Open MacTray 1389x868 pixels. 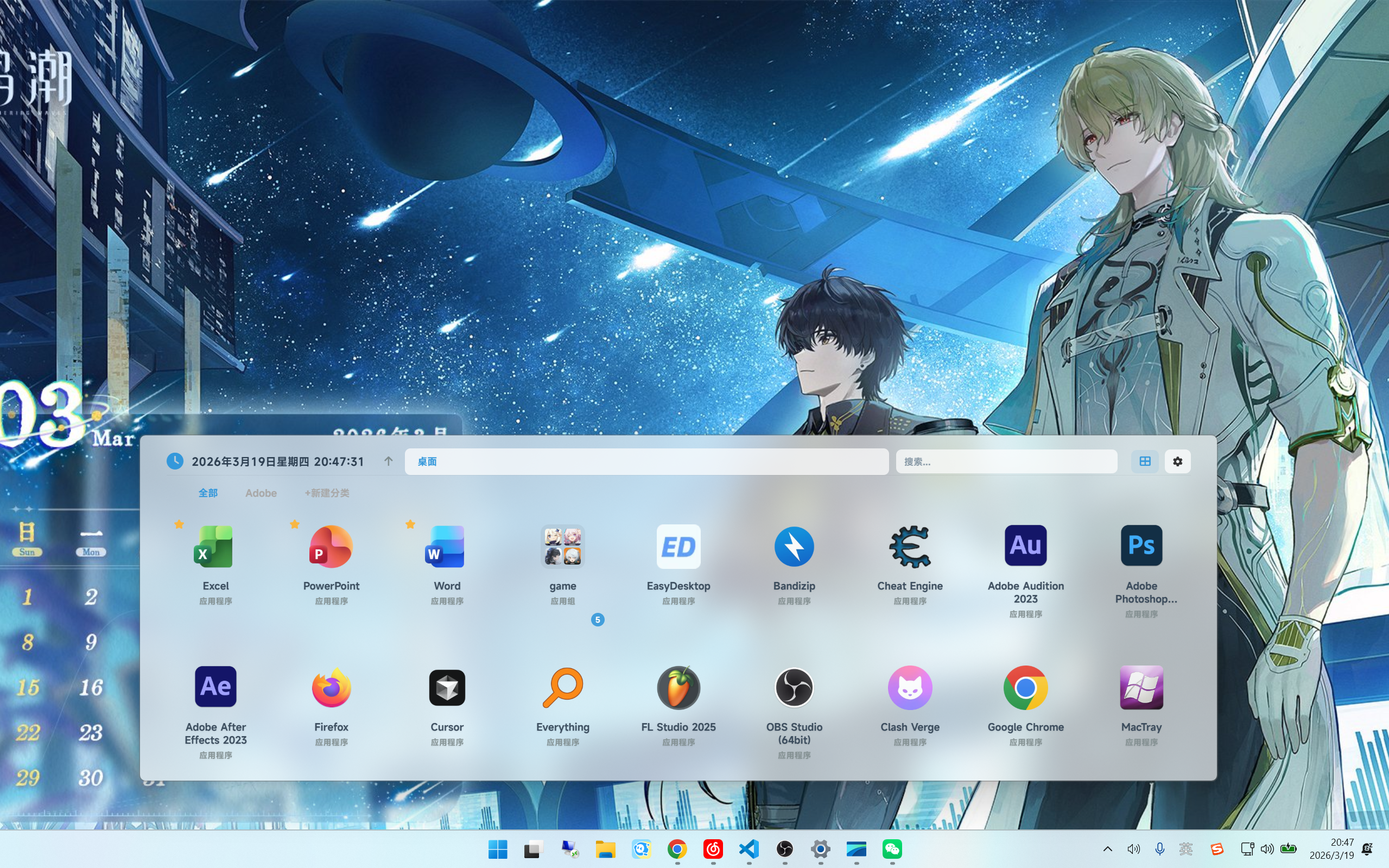pos(1141,688)
